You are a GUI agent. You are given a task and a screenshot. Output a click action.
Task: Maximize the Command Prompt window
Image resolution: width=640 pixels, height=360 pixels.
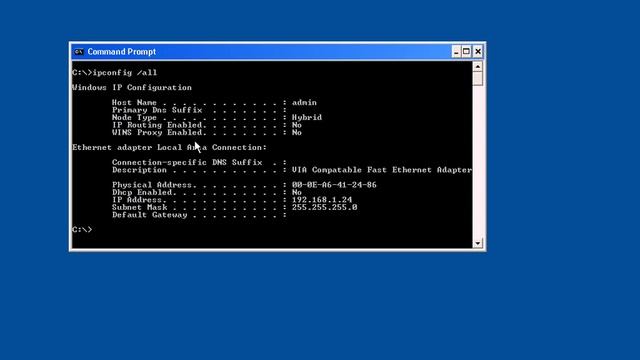(x=467, y=52)
